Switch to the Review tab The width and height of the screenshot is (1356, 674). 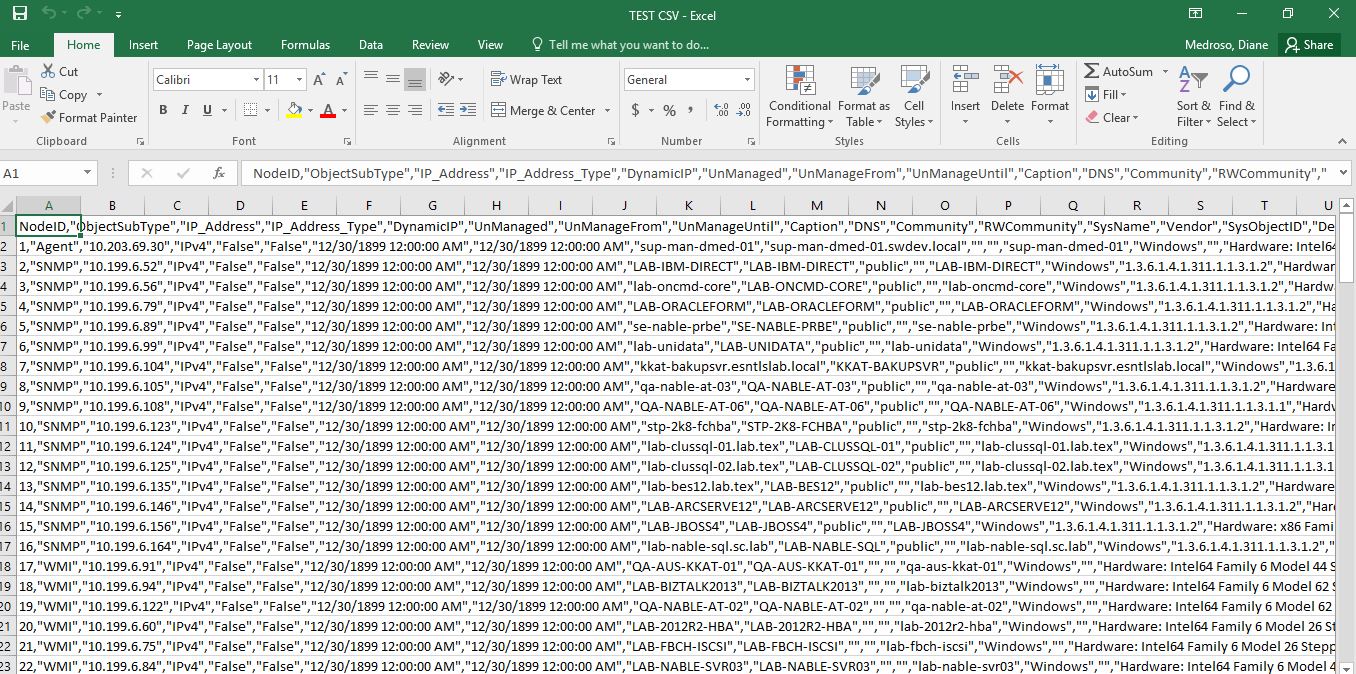pyautogui.click(x=430, y=45)
